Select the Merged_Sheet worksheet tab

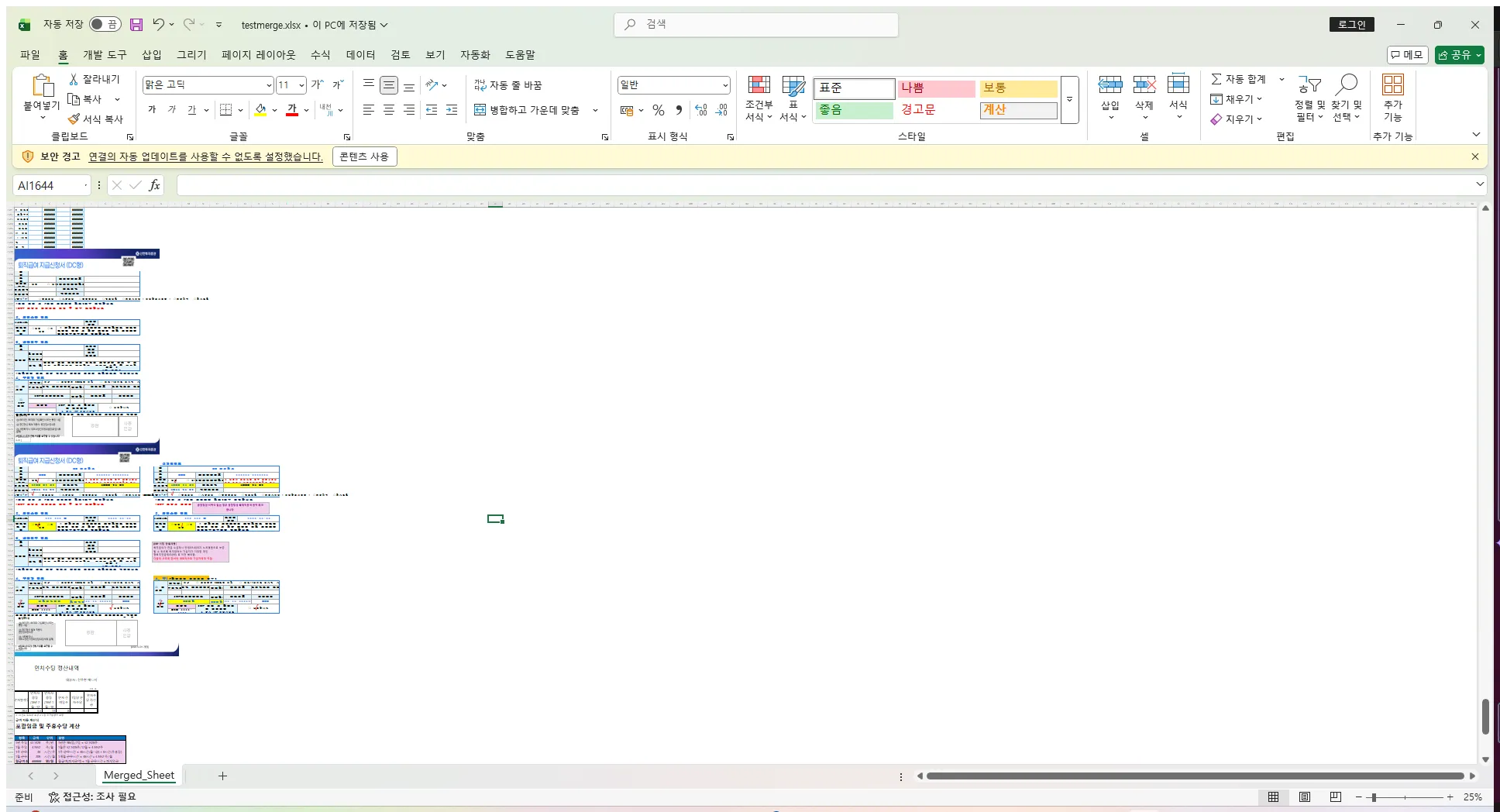[139, 775]
